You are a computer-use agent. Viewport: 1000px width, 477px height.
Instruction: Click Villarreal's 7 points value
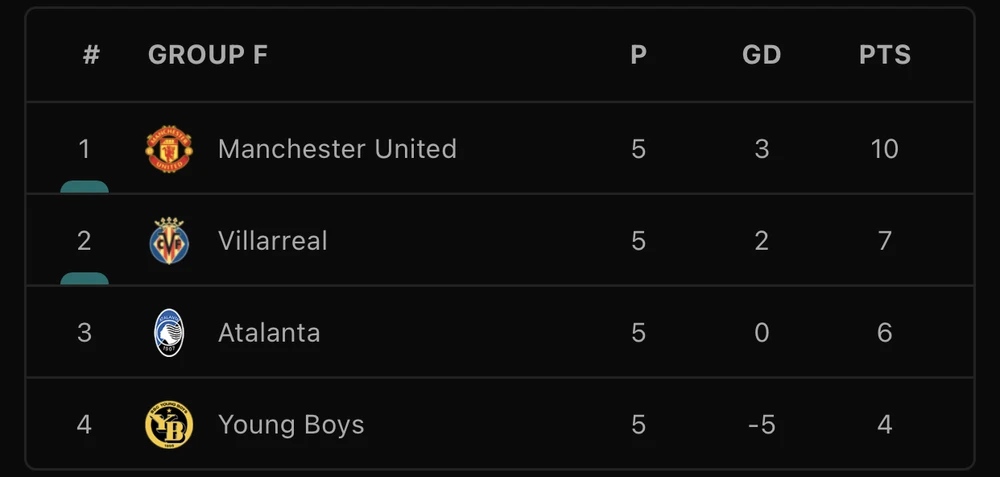(x=885, y=241)
